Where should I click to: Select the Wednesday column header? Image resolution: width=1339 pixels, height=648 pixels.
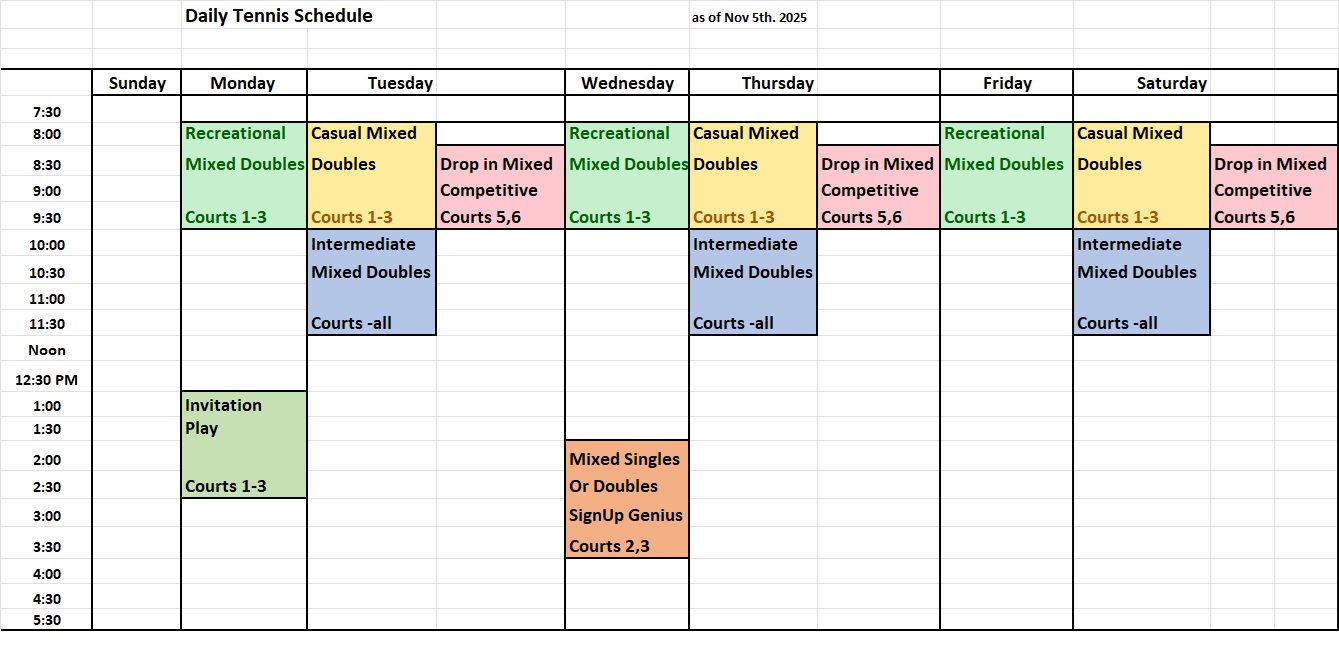(x=627, y=83)
